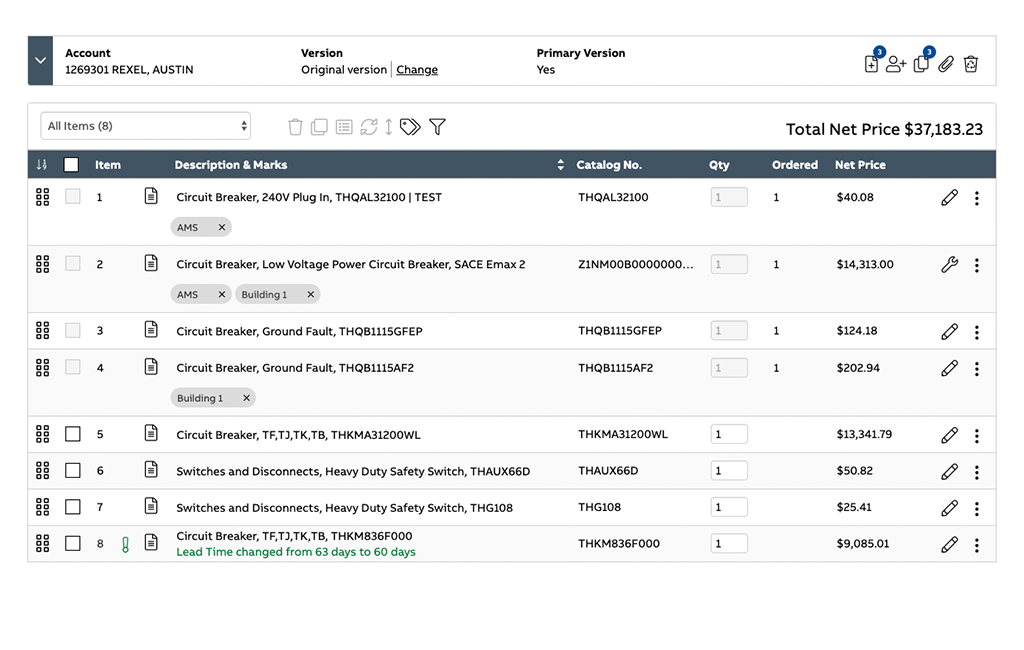Image resolution: width=1024 pixels, height=650 pixels.
Task: Click the Net Price column header
Action: [860, 165]
